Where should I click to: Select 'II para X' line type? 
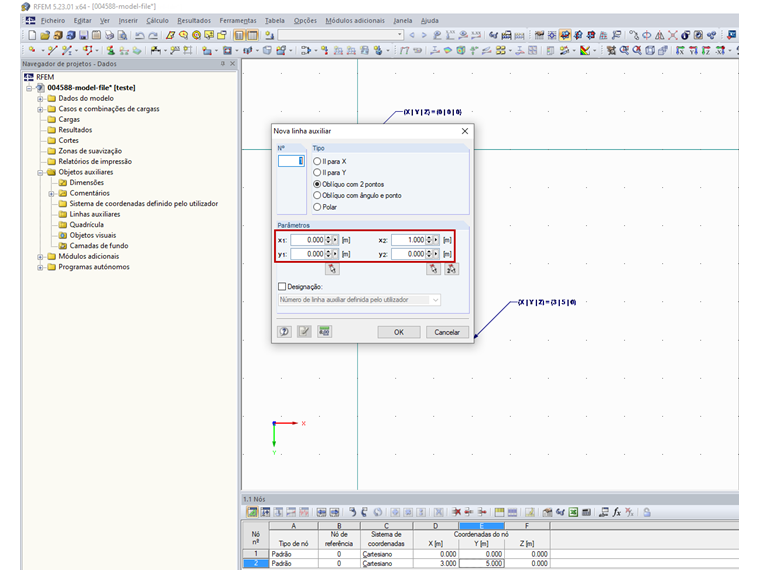(x=317, y=161)
